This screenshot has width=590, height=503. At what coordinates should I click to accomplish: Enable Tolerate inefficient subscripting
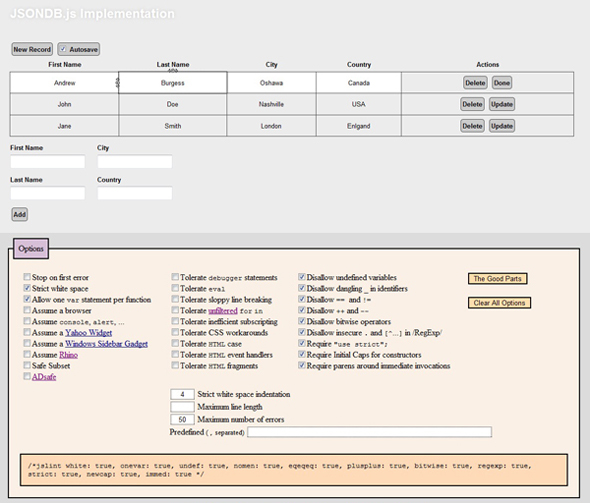point(175,321)
